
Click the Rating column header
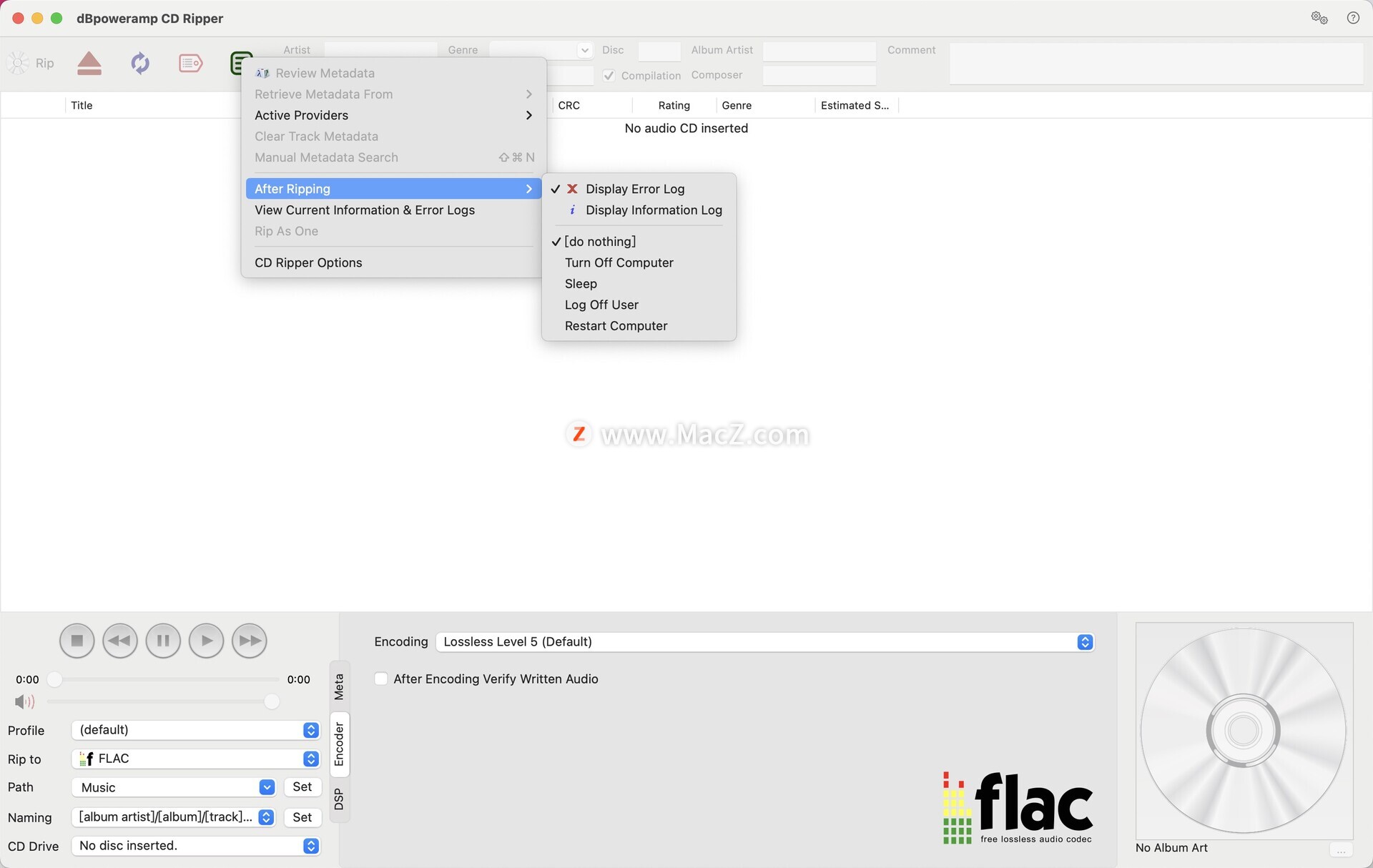coord(674,105)
